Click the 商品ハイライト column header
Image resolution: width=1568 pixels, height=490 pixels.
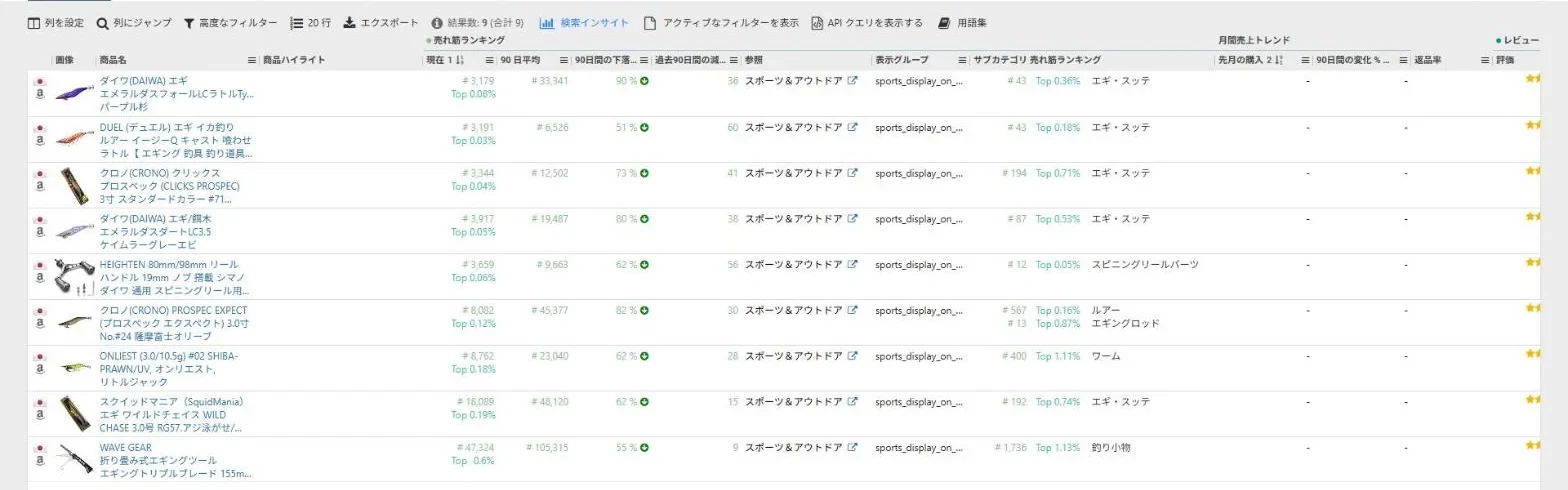[x=294, y=60]
